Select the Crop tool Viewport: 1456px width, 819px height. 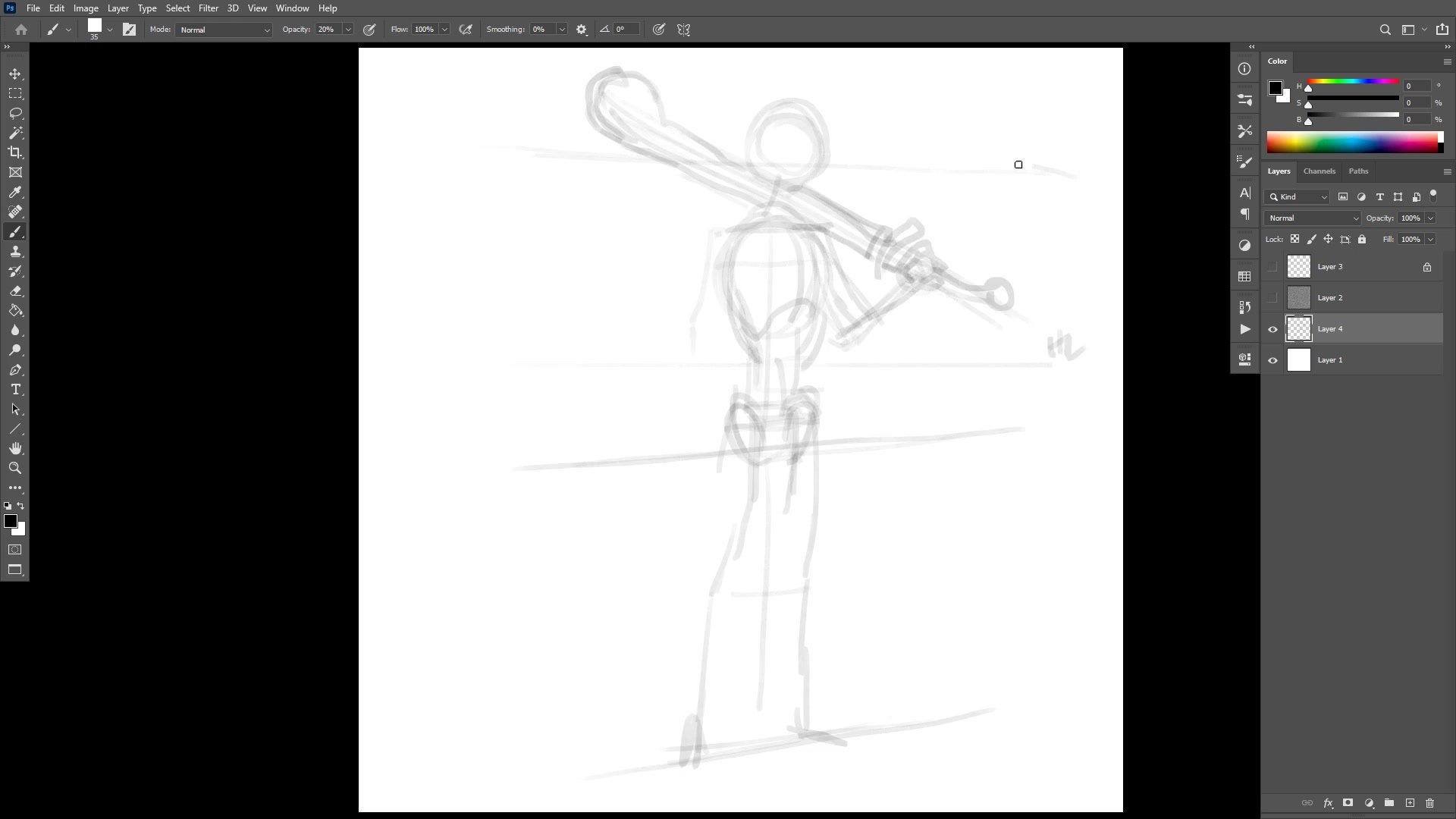click(x=15, y=152)
